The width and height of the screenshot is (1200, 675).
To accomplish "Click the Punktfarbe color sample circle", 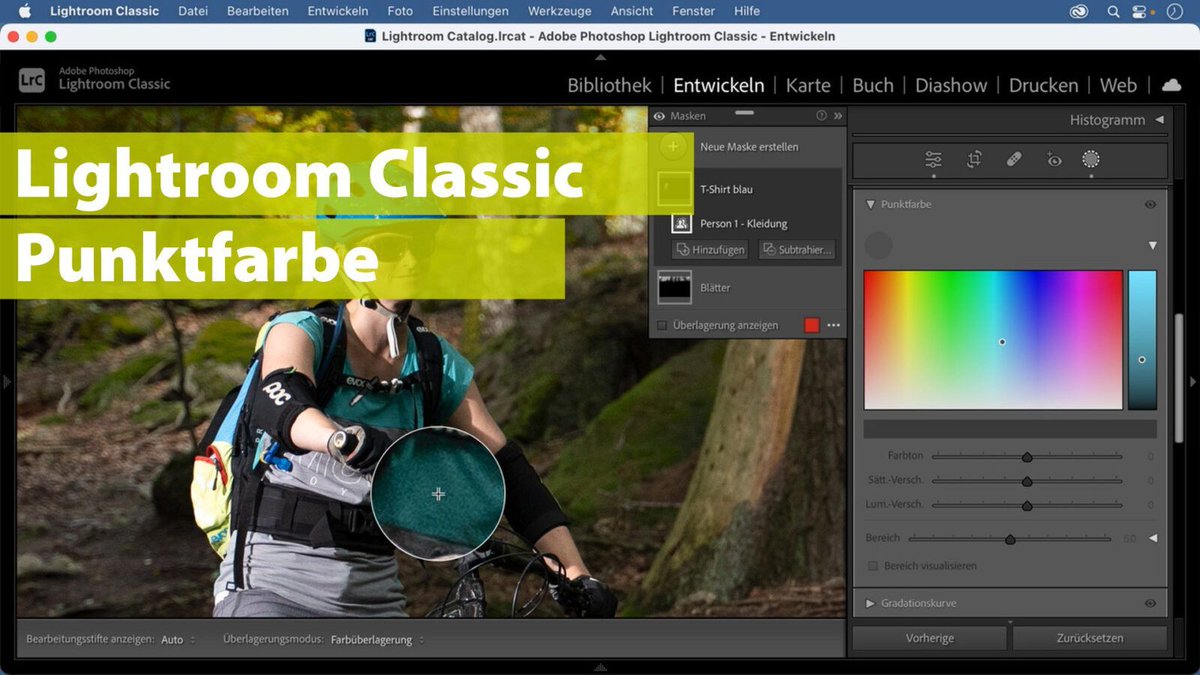I will click(x=879, y=245).
